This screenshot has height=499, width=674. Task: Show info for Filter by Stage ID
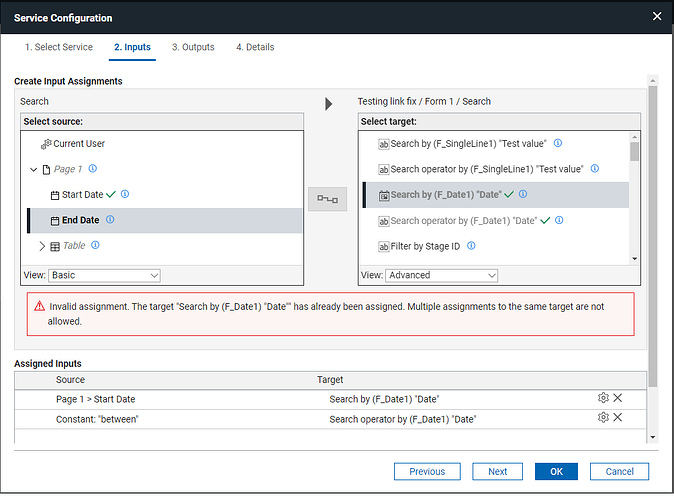click(x=471, y=246)
